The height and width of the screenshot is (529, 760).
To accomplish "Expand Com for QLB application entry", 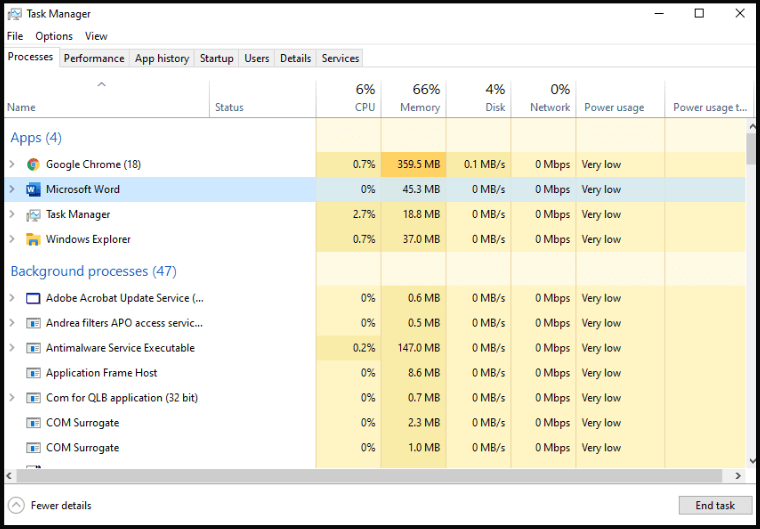I will (x=12, y=398).
